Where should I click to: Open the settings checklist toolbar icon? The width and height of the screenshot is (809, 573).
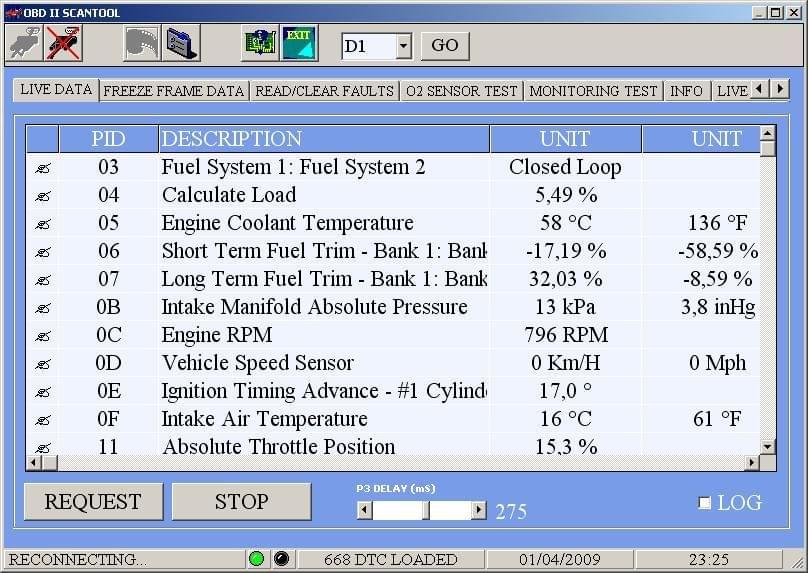pos(181,44)
